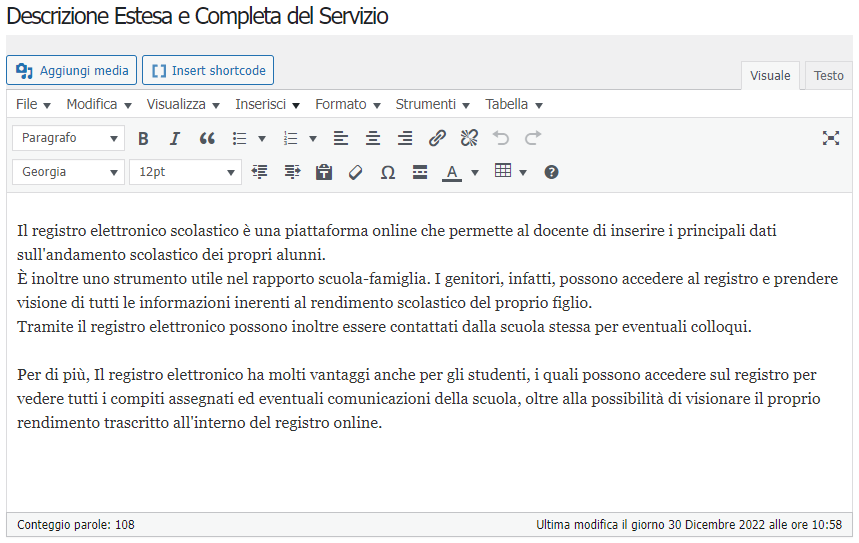The height and width of the screenshot is (543, 859).
Task: Enter fullscreen editor mode
Action: tap(831, 138)
